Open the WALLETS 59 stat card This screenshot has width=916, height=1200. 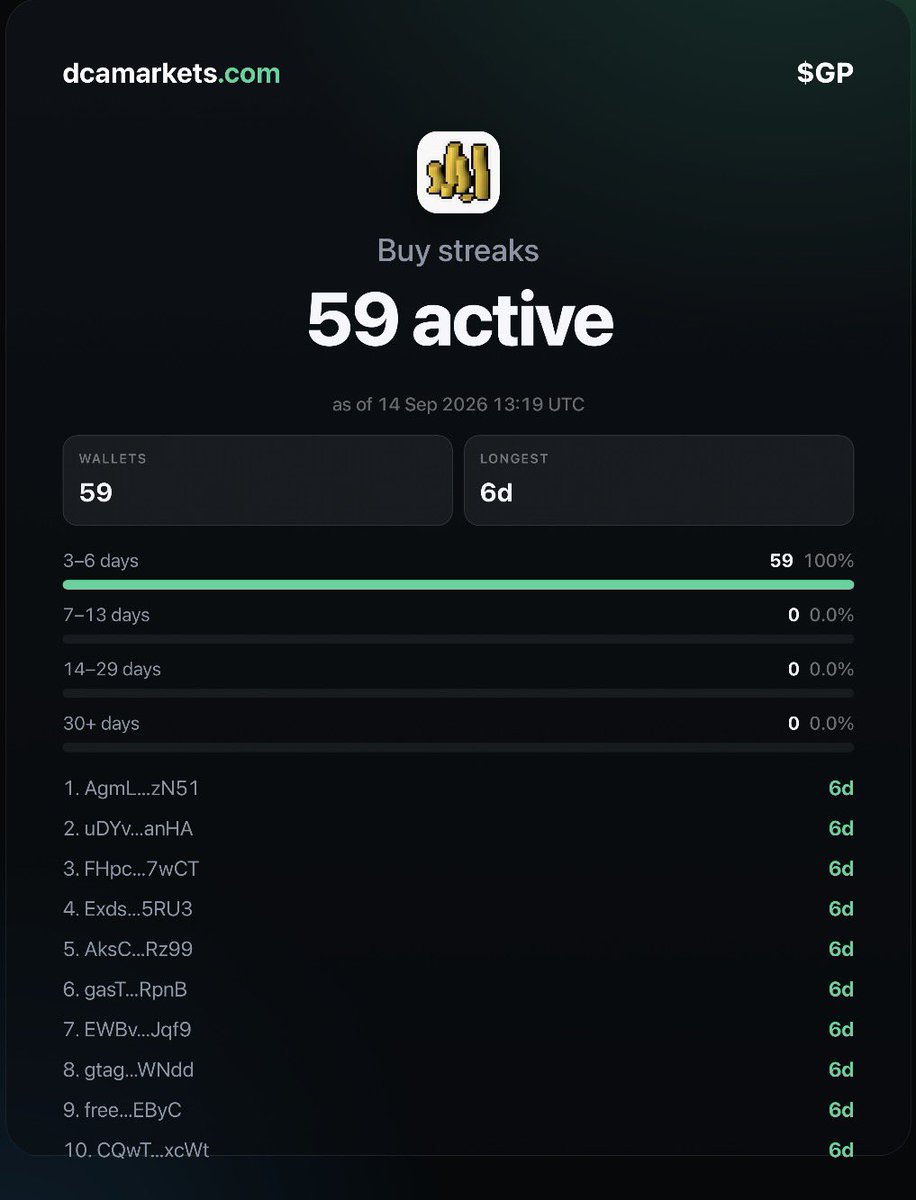click(258, 480)
